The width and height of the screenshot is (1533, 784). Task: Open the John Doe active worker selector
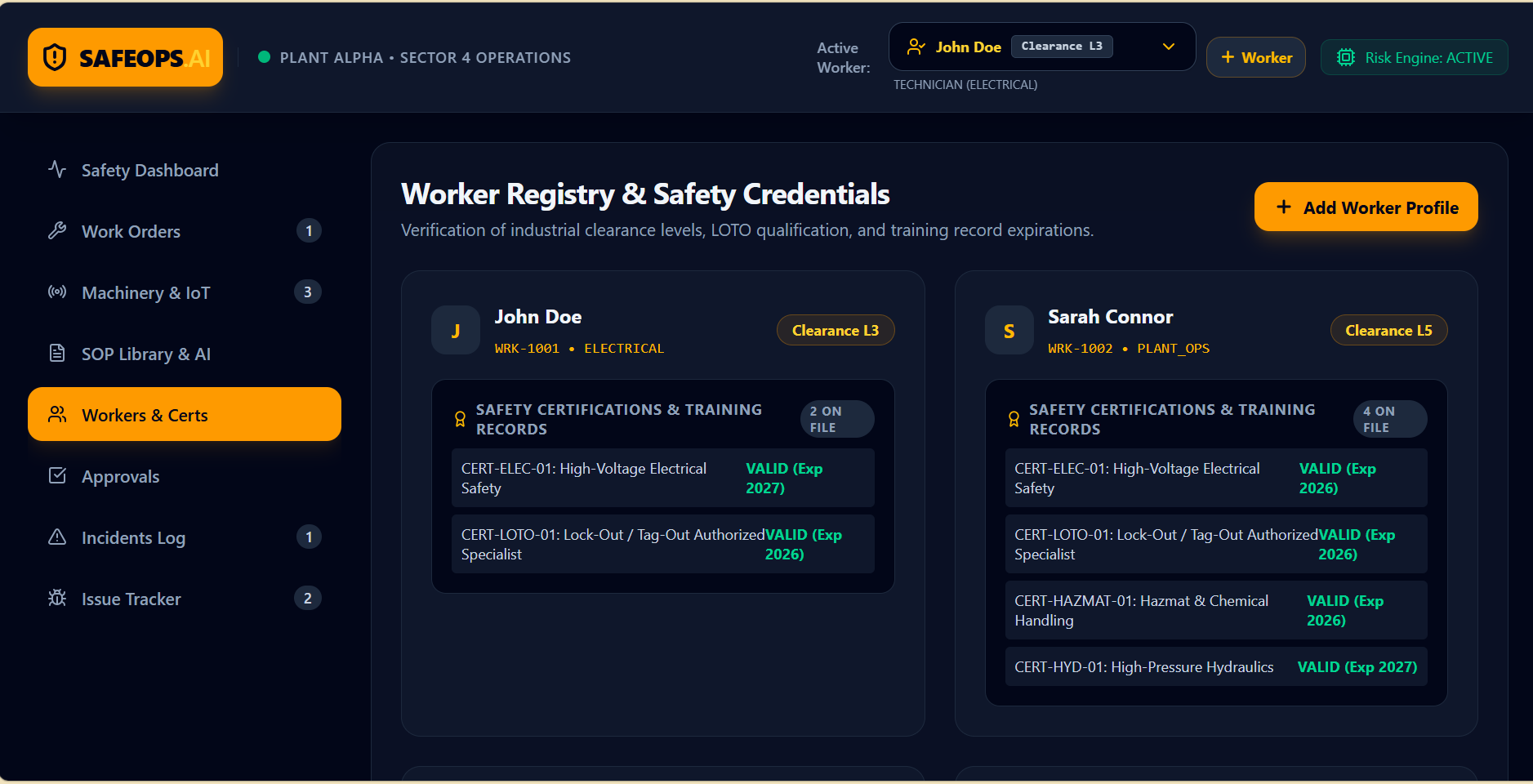click(x=1042, y=47)
